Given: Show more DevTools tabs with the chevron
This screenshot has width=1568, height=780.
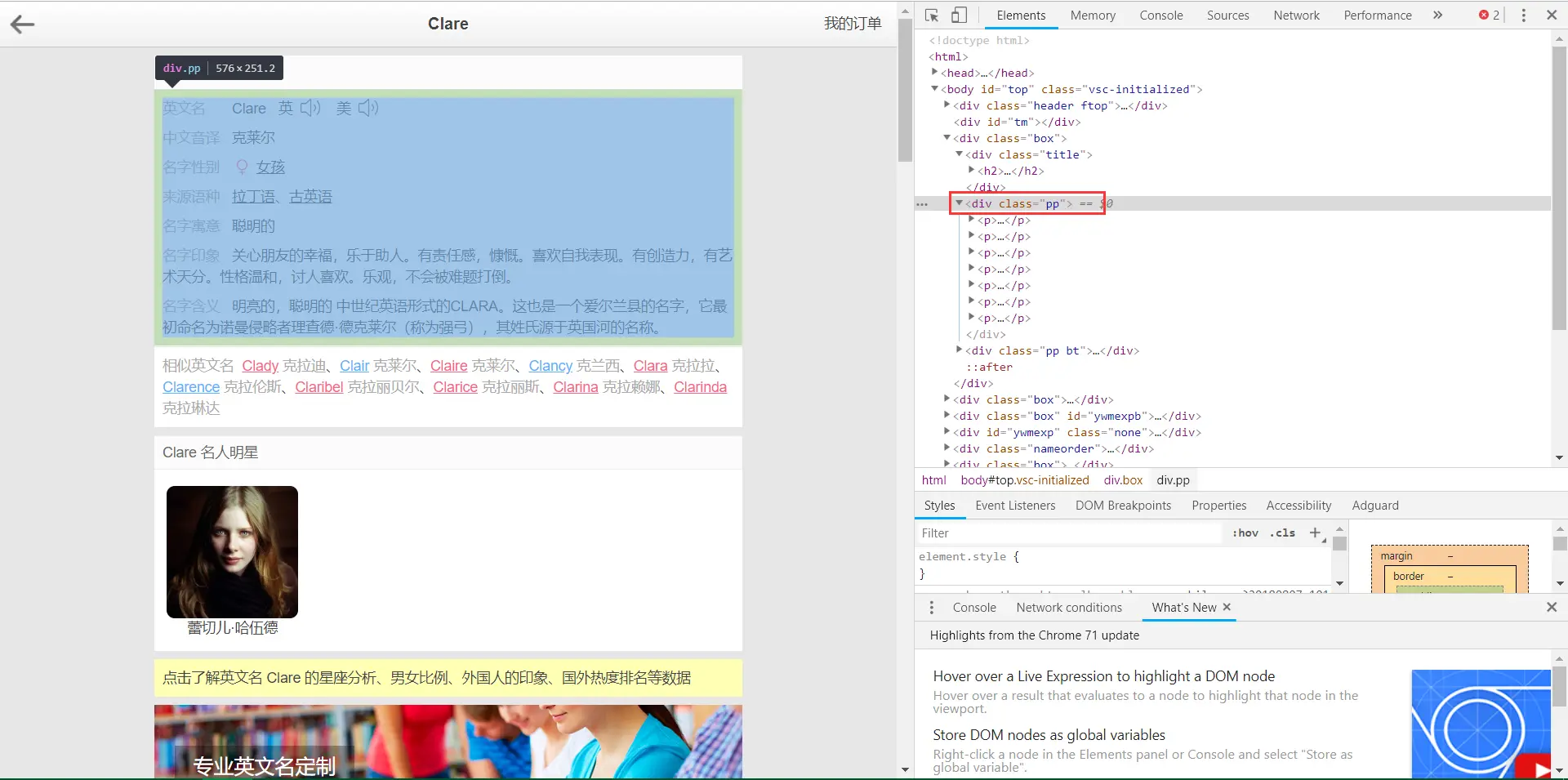Looking at the screenshot, I should [x=1437, y=15].
